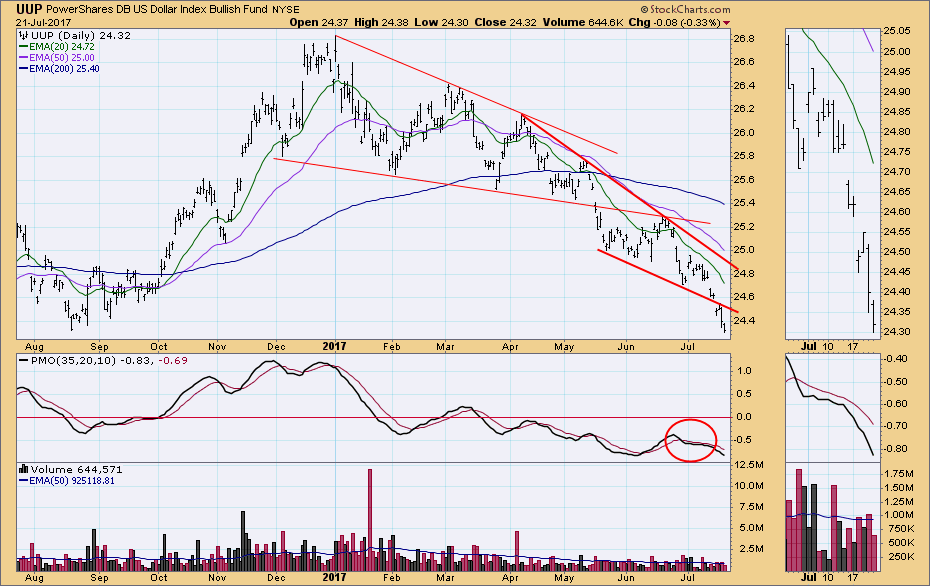Click the 'Jul' label under zoom price panel
The image size is (930, 586).
tap(808, 346)
